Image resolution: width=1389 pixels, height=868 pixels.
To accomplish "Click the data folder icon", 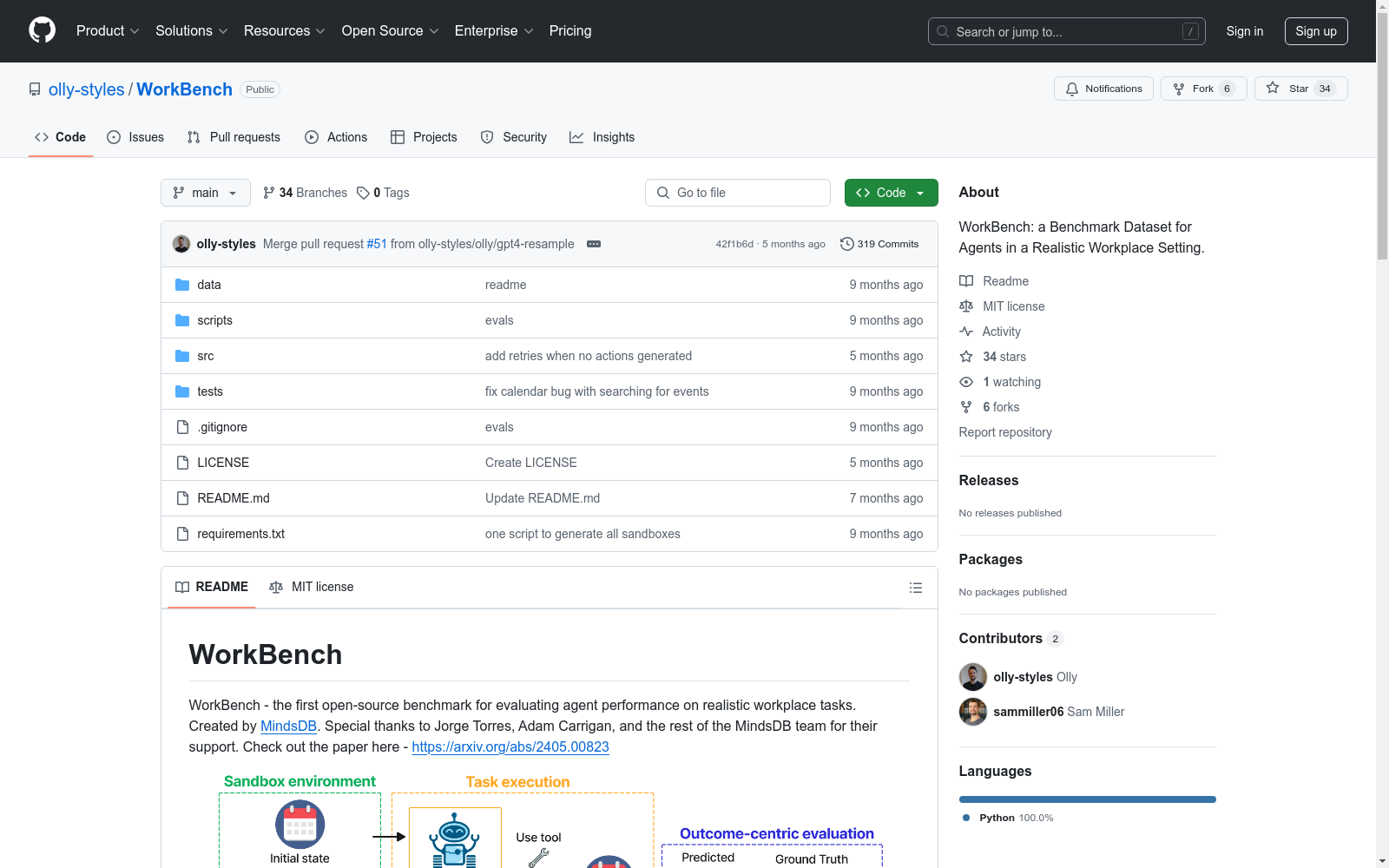I will tap(182, 285).
